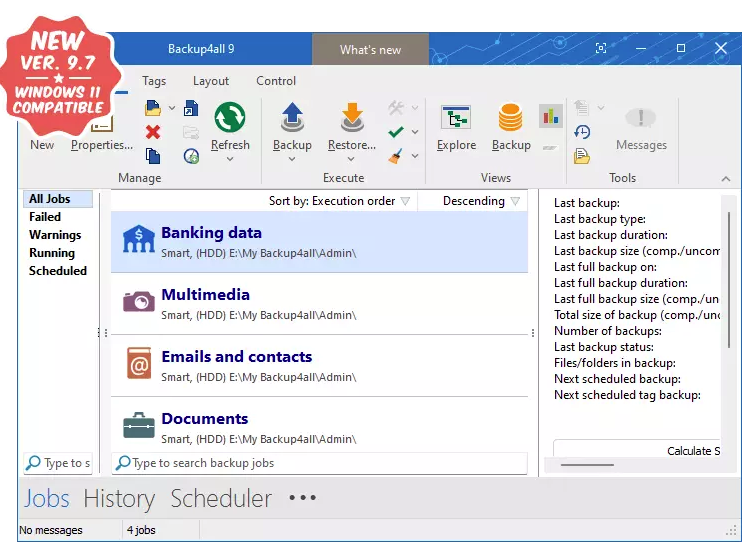Switch to the Layout ribbon tab
The width and height of the screenshot is (747, 551).
211,81
